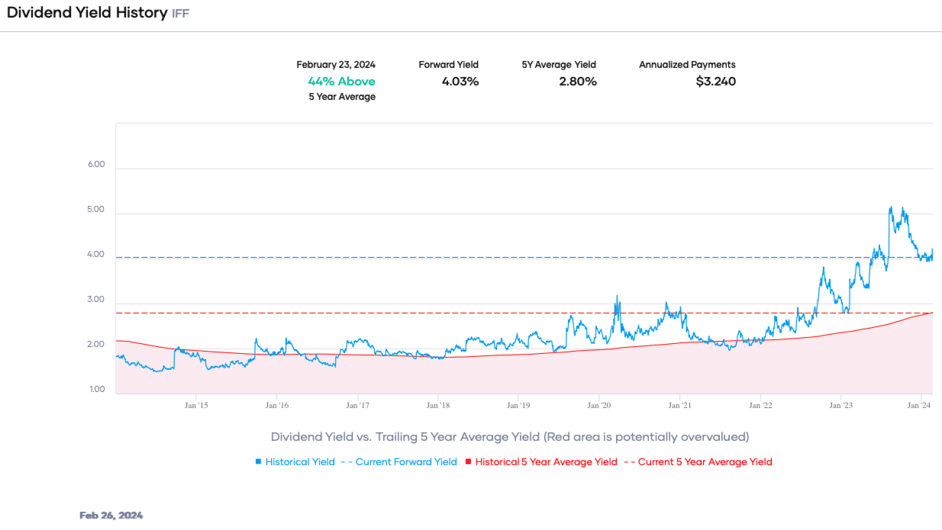Click the Annualized Payments label
The height and width of the screenshot is (530, 942).
click(687, 65)
